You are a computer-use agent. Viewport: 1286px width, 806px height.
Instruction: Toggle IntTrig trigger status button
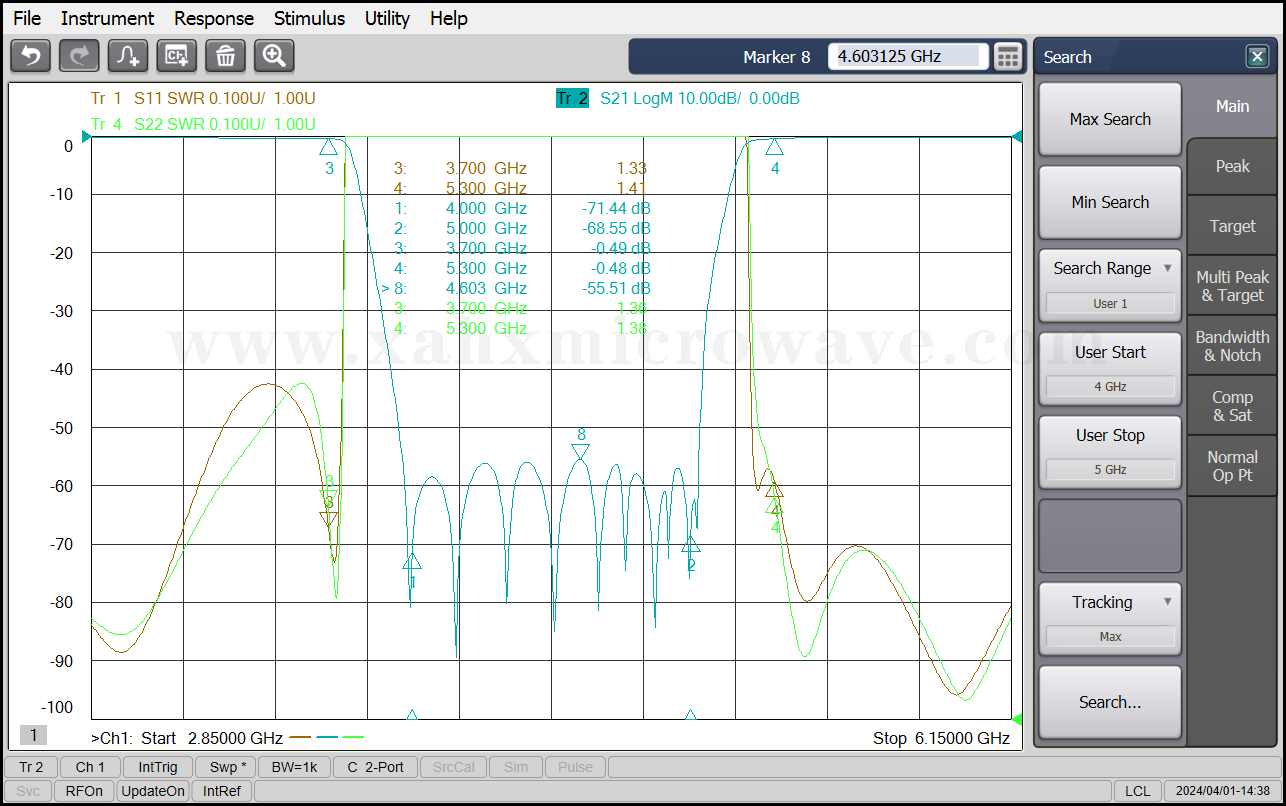tap(158, 767)
